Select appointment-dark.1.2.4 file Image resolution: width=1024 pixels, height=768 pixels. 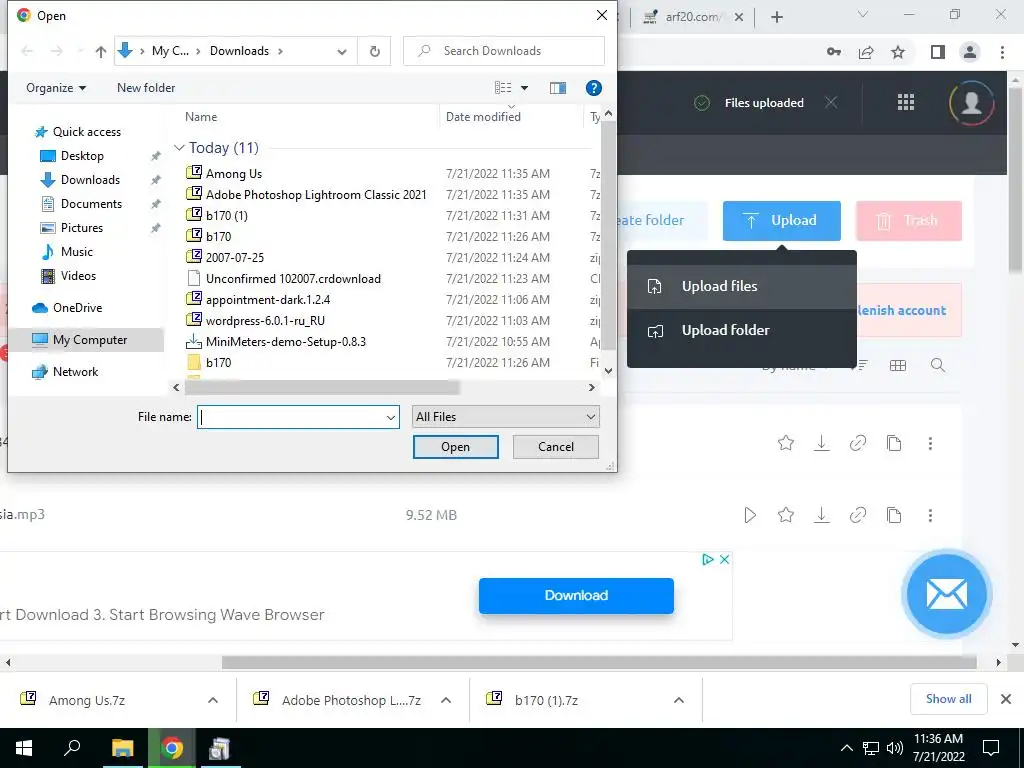(267, 300)
